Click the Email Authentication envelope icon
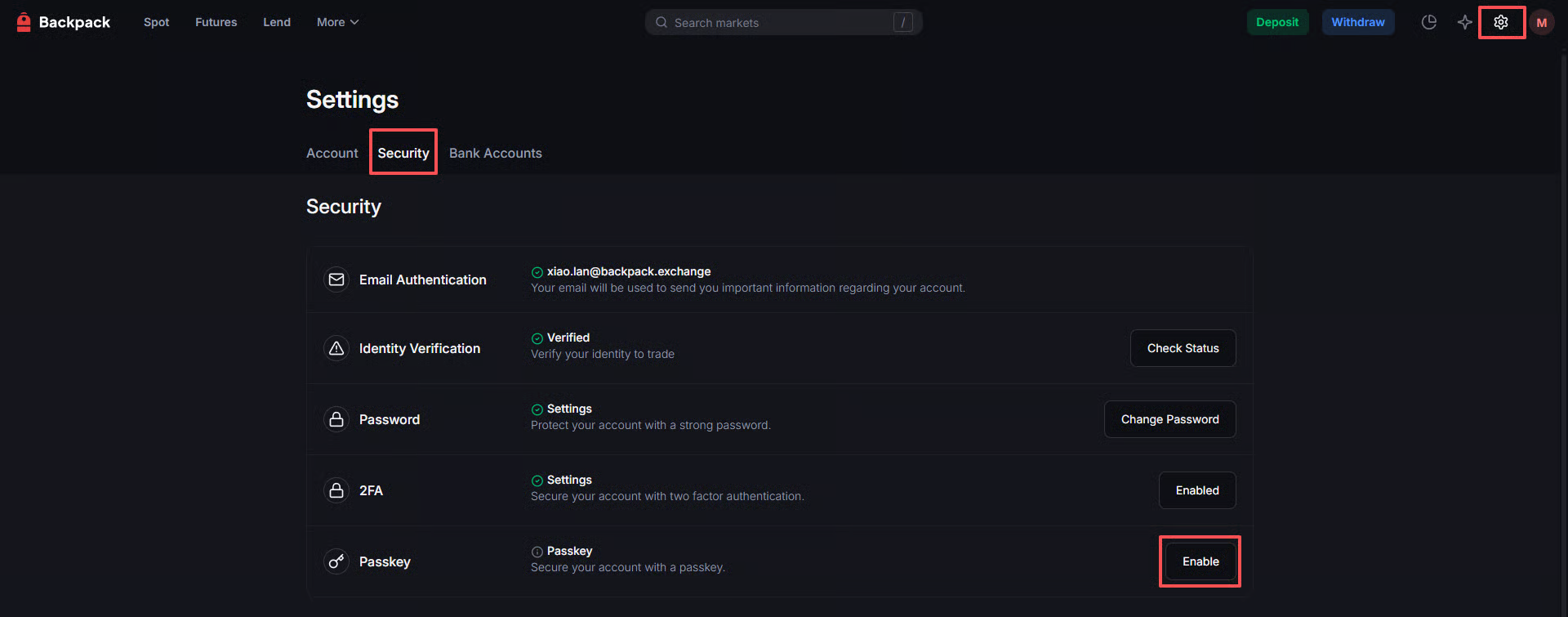1568x617 pixels. pyautogui.click(x=336, y=279)
